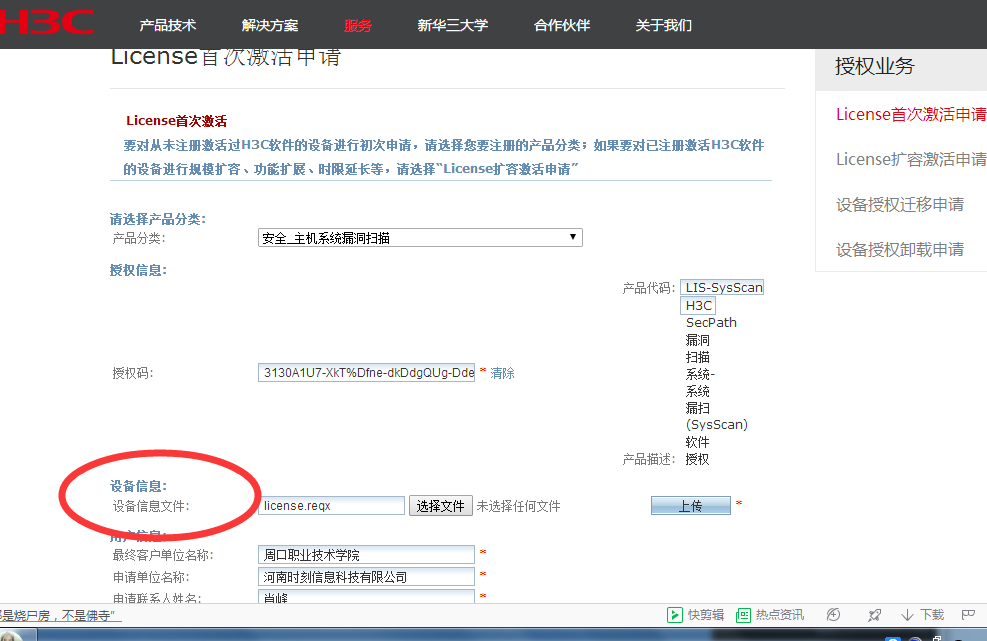Click the browser doctor plus icon in status bar

pyautogui.click(x=833, y=615)
